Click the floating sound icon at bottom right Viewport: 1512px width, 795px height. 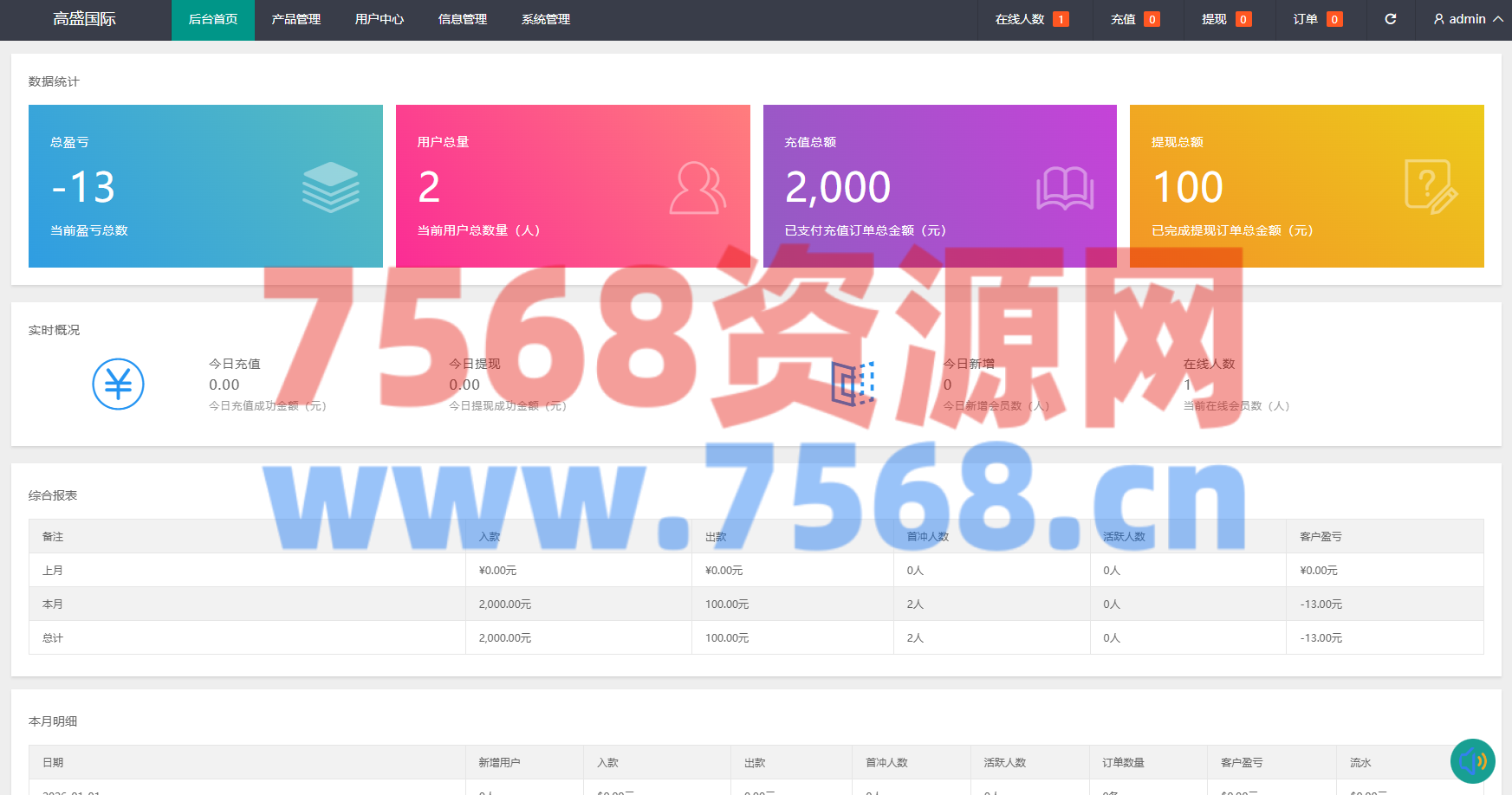tap(1472, 761)
